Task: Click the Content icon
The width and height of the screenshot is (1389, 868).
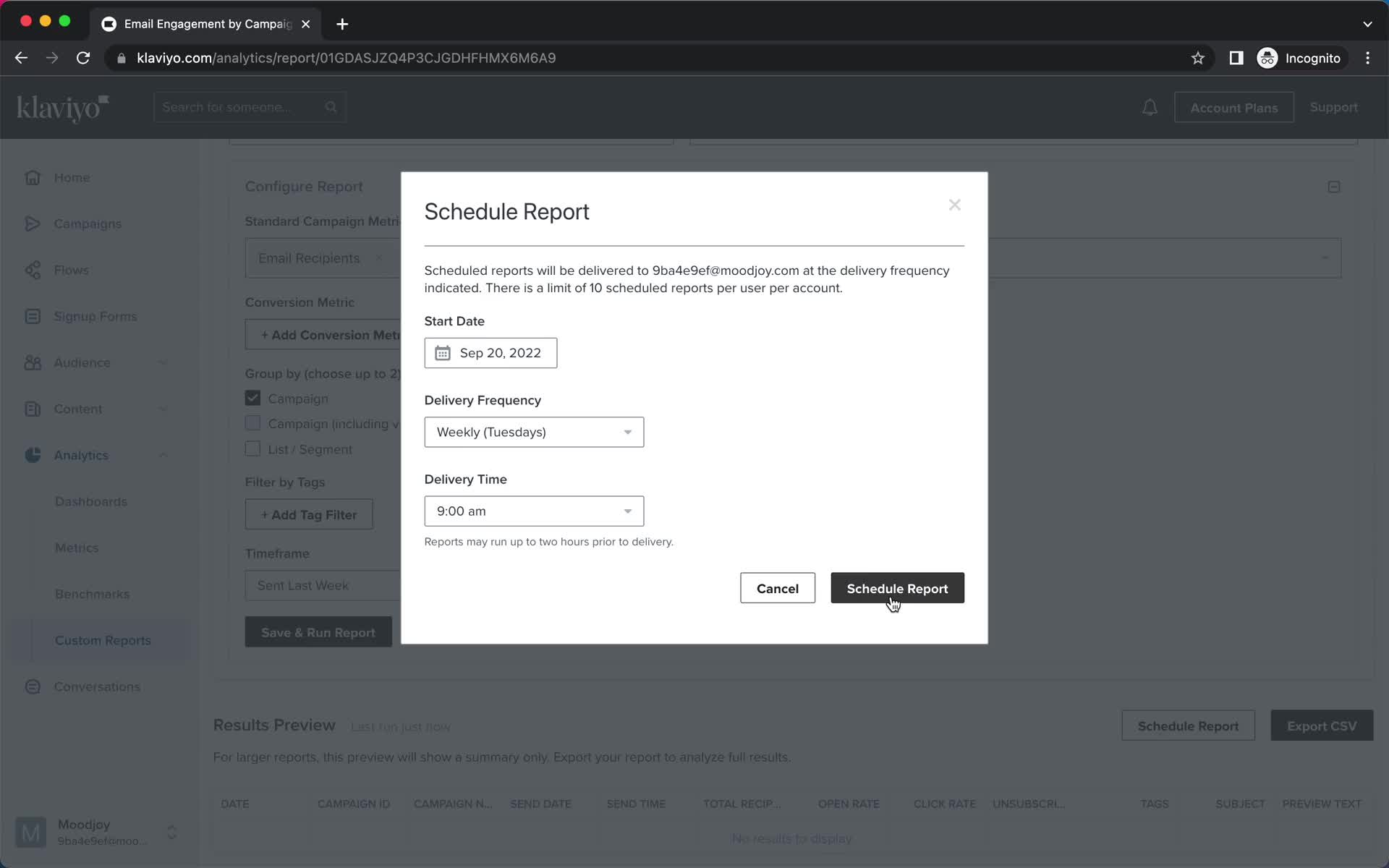Action: pyautogui.click(x=33, y=409)
